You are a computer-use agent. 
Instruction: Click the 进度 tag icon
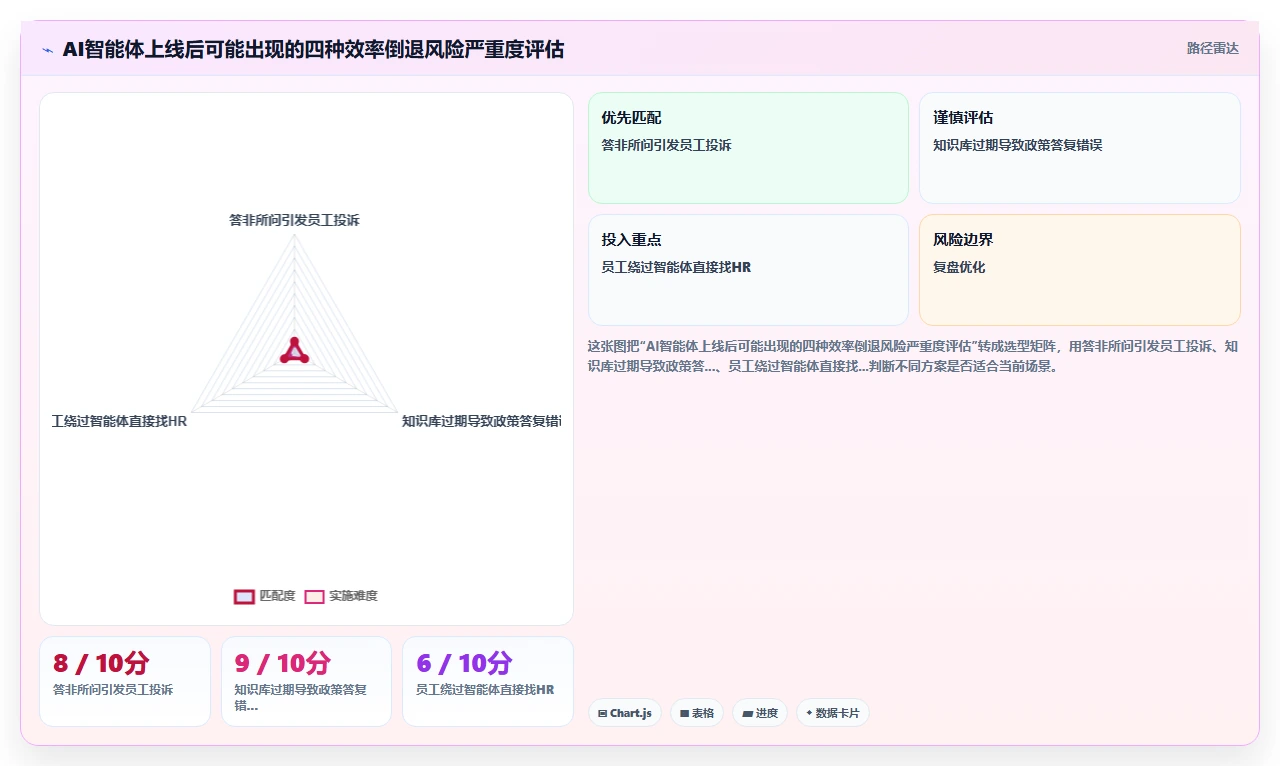tap(747, 714)
